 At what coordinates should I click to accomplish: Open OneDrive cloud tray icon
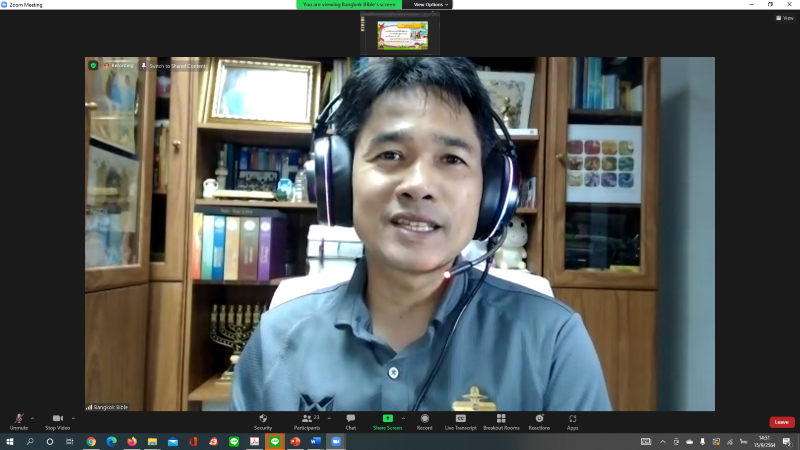(x=689, y=442)
